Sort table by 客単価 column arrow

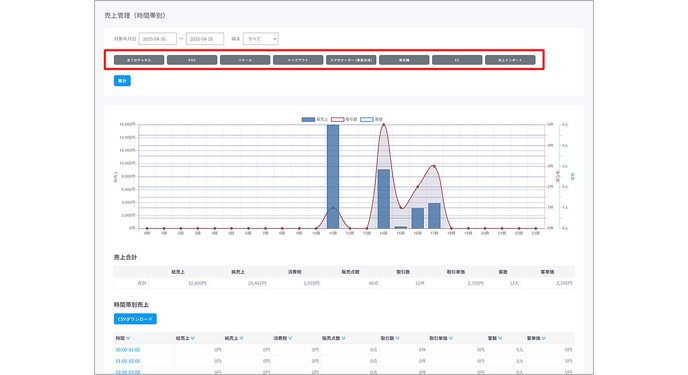[x=544, y=339]
